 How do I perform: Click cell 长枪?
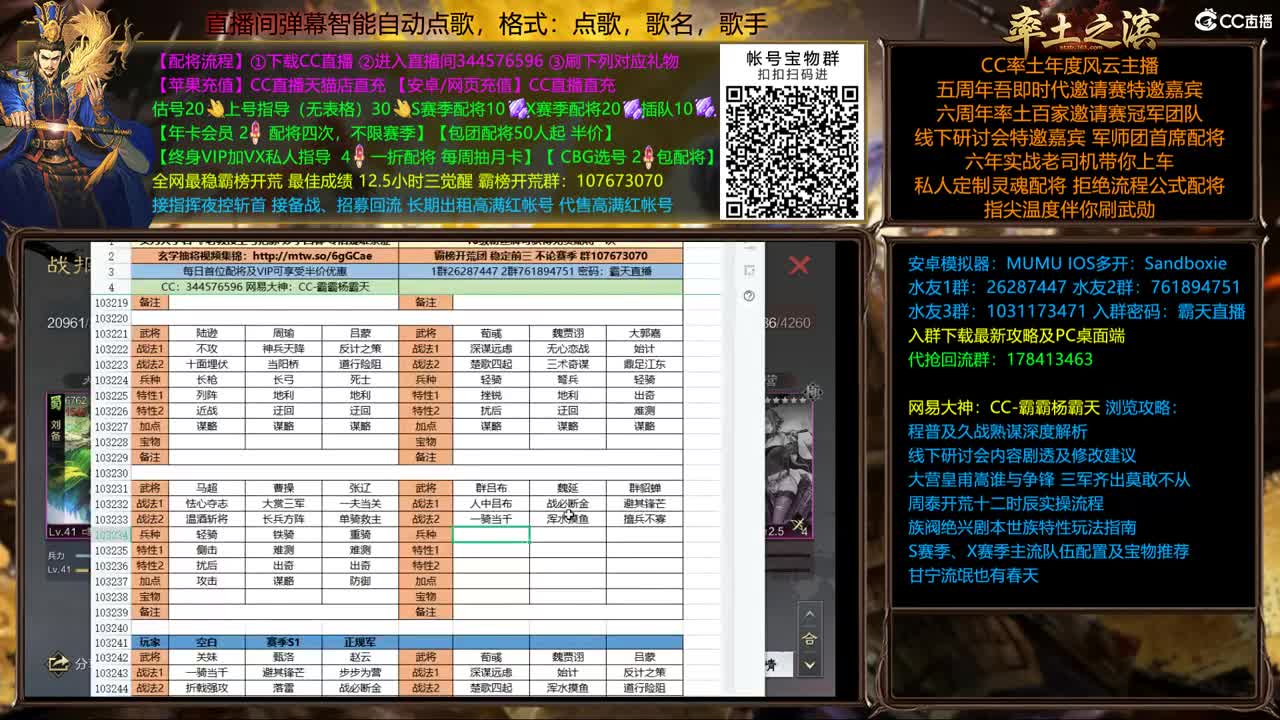(207, 380)
